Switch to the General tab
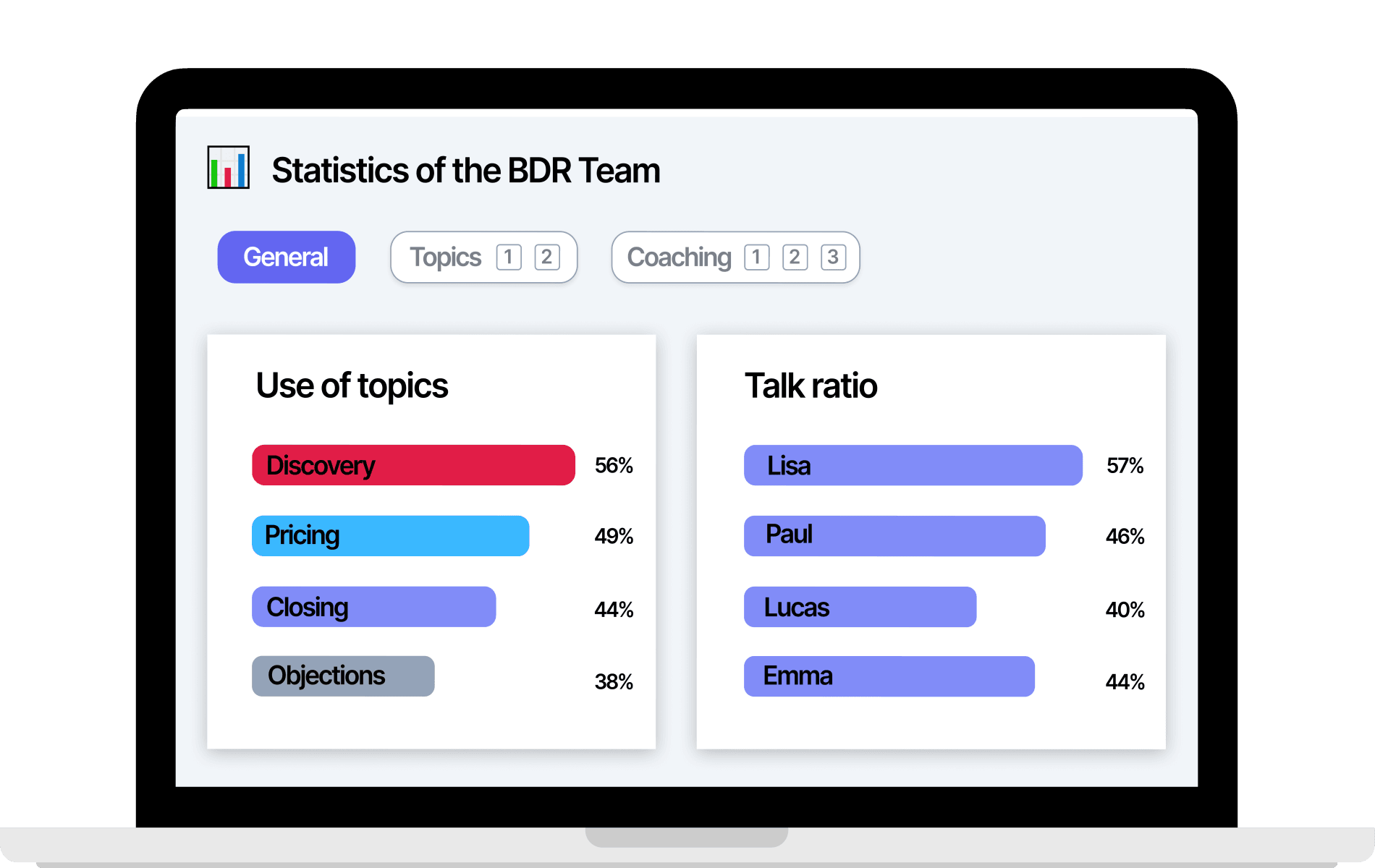1375x868 pixels. point(287,257)
